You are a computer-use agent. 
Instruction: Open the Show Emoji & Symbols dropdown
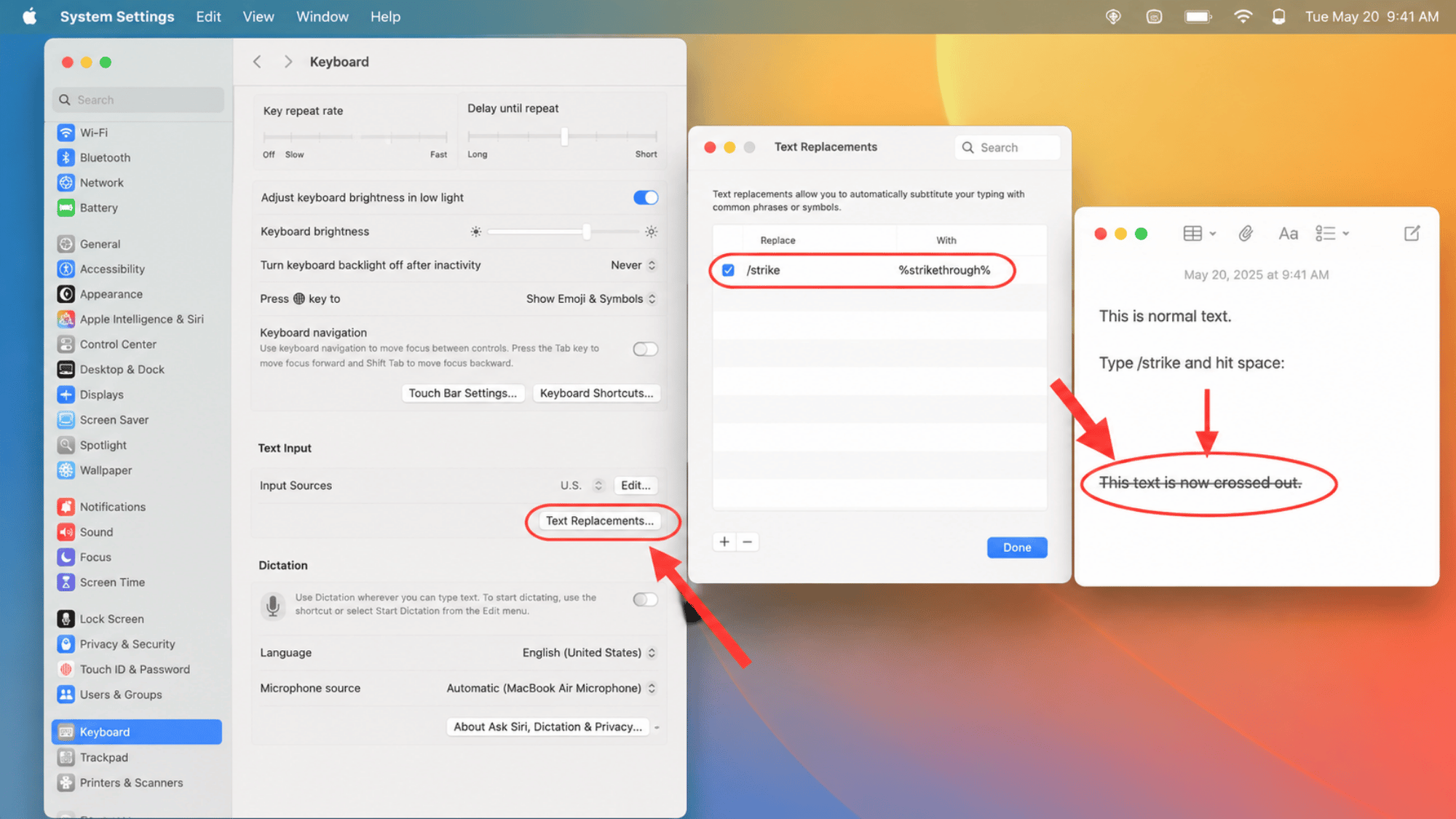[x=591, y=298]
